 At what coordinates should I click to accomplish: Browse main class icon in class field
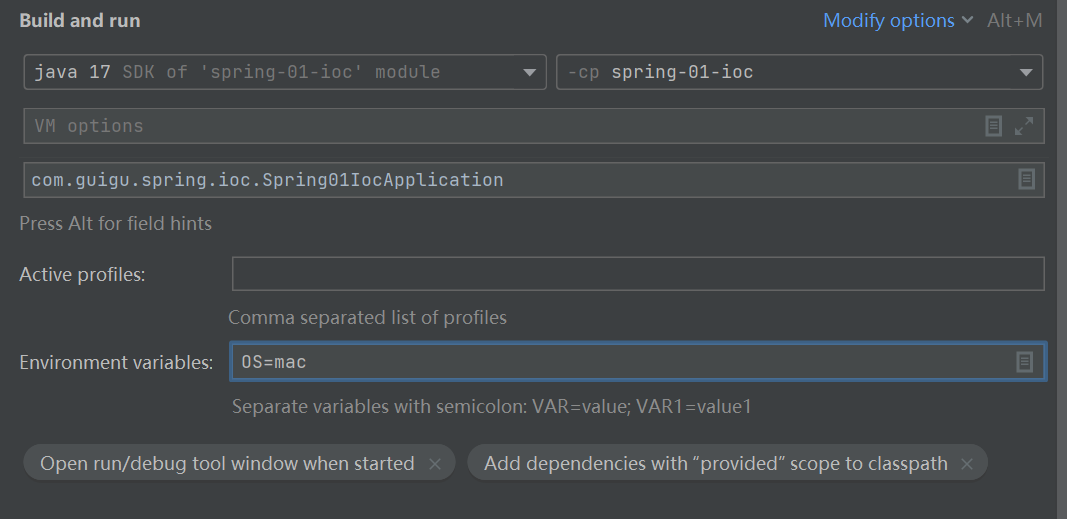[1026, 180]
